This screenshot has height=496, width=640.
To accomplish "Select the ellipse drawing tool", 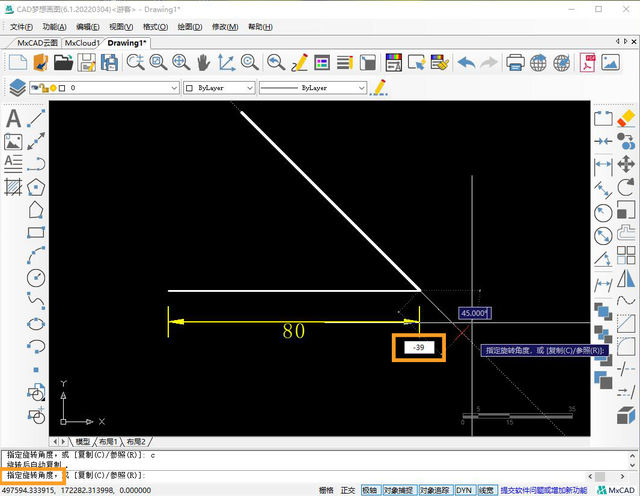I will [36, 324].
